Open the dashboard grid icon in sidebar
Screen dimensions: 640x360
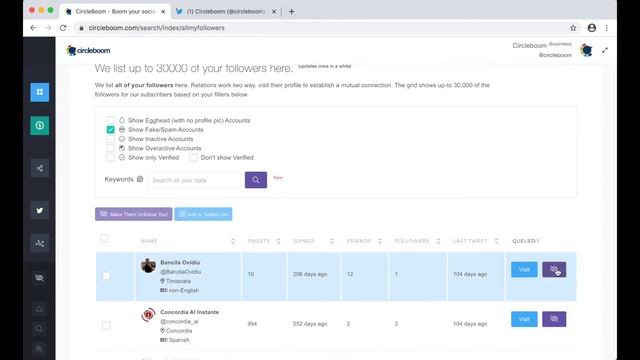point(40,92)
